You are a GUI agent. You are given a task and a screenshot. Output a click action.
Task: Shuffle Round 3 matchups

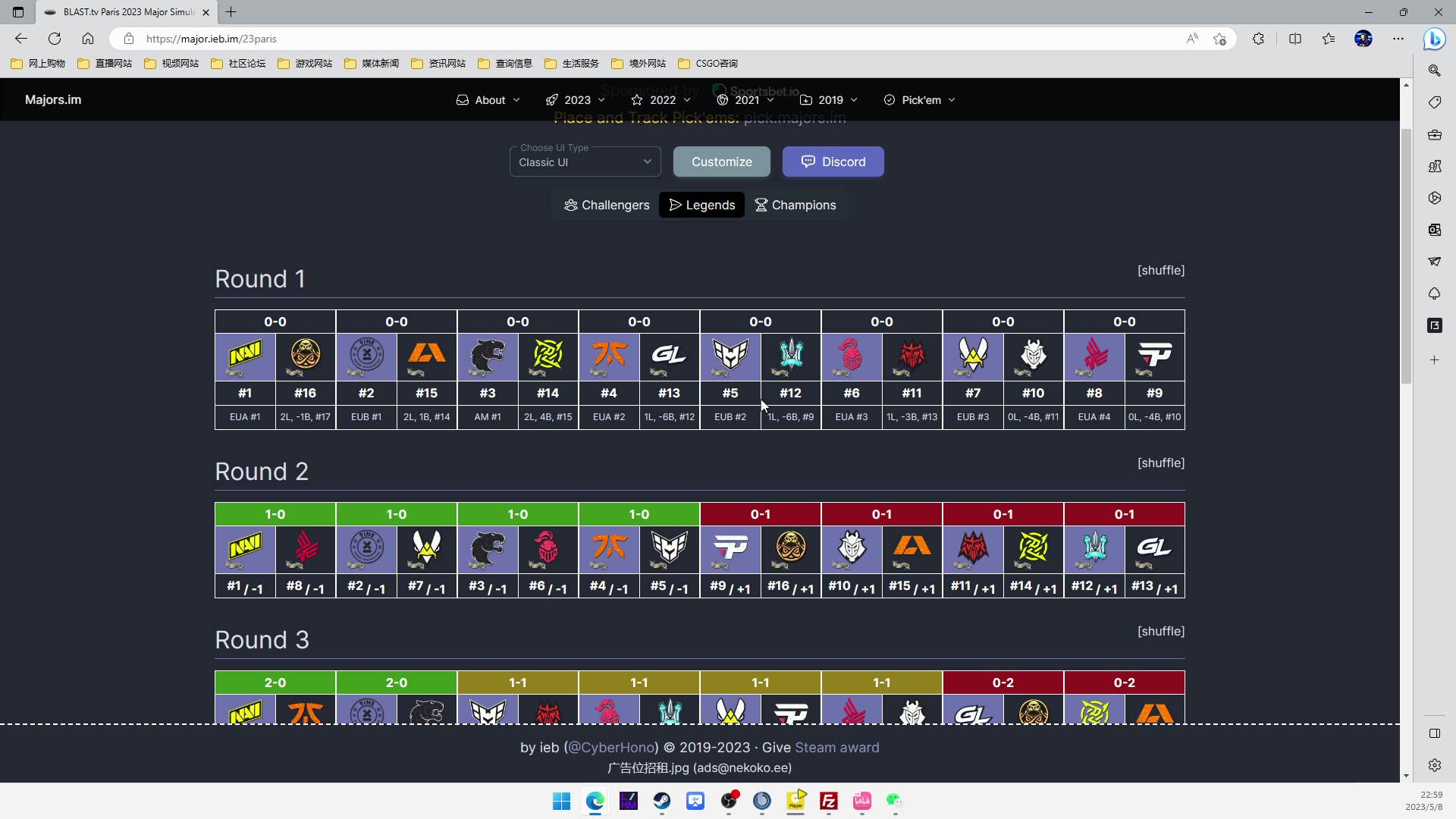point(1161,632)
